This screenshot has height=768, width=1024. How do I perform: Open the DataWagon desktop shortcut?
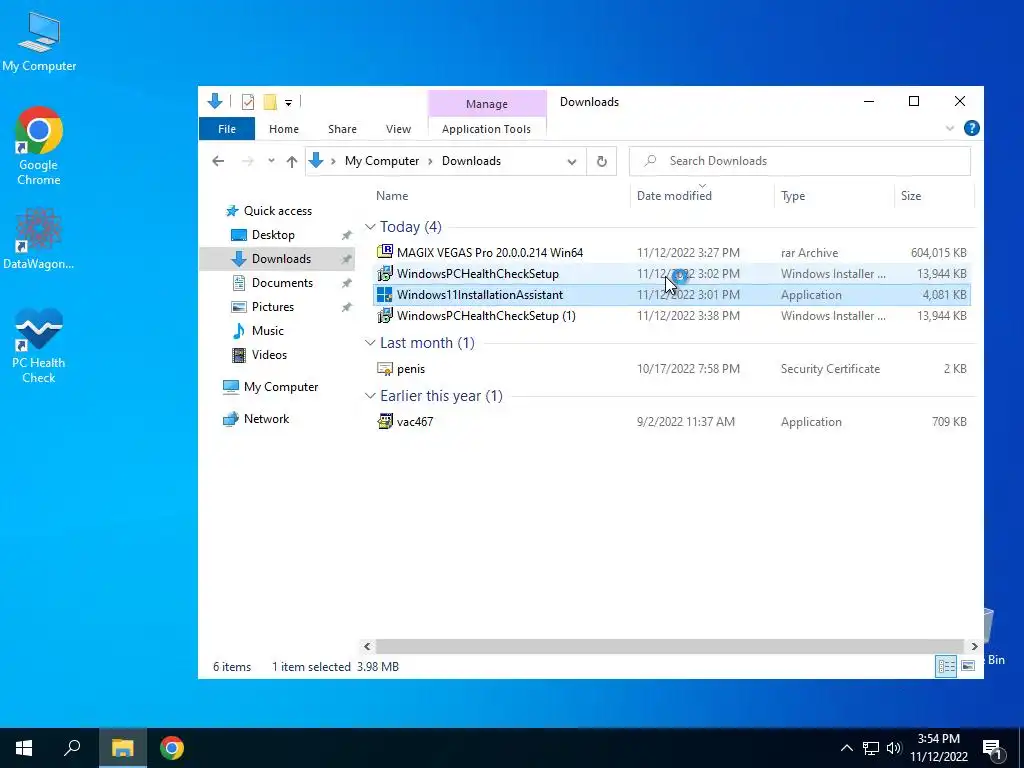(39, 238)
